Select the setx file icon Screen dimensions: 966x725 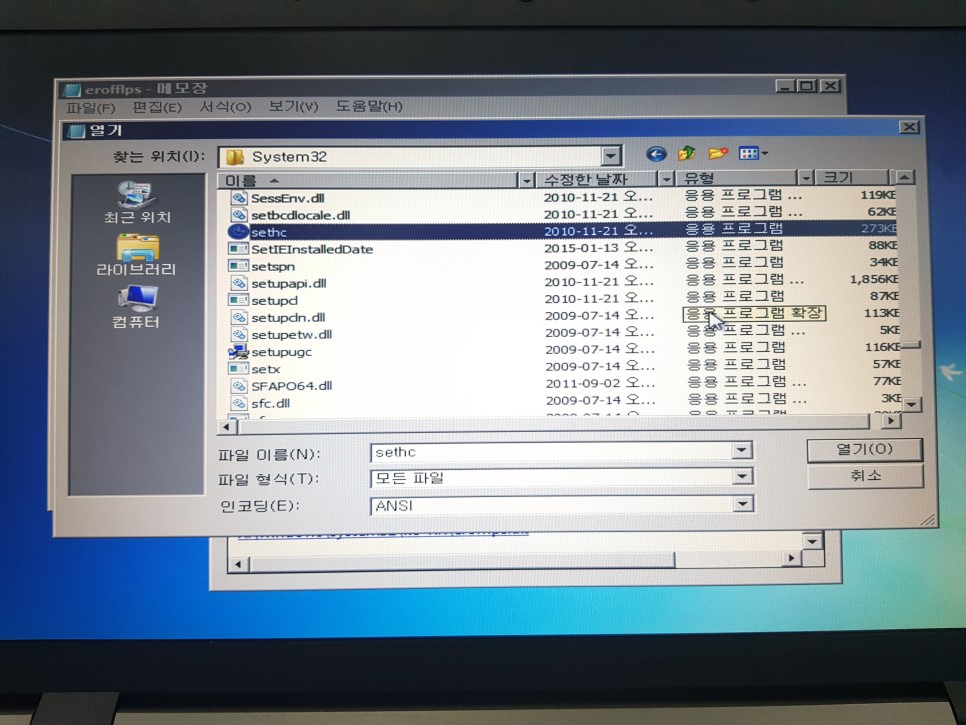point(238,369)
